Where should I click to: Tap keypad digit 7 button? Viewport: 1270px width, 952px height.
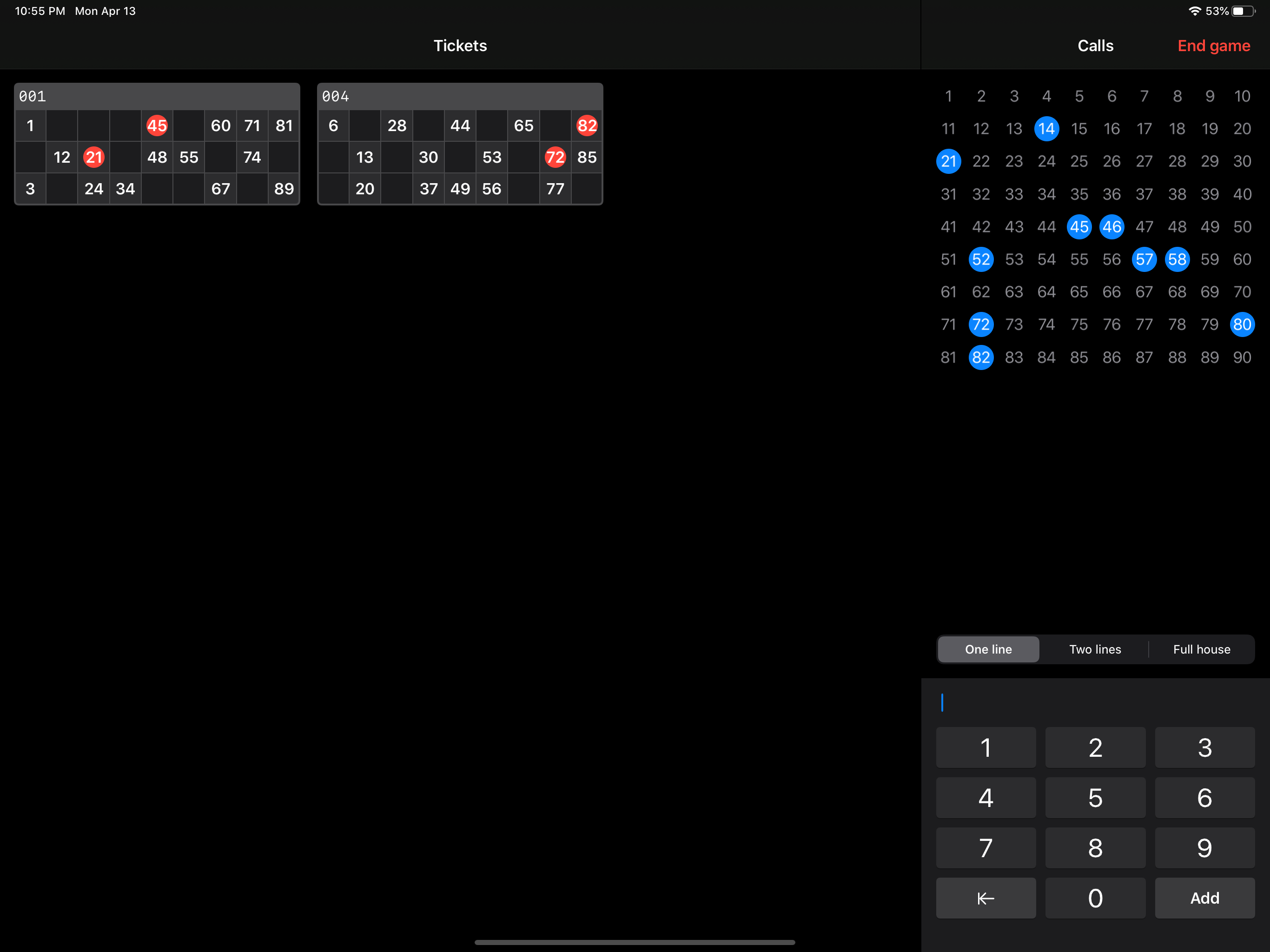tap(986, 848)
